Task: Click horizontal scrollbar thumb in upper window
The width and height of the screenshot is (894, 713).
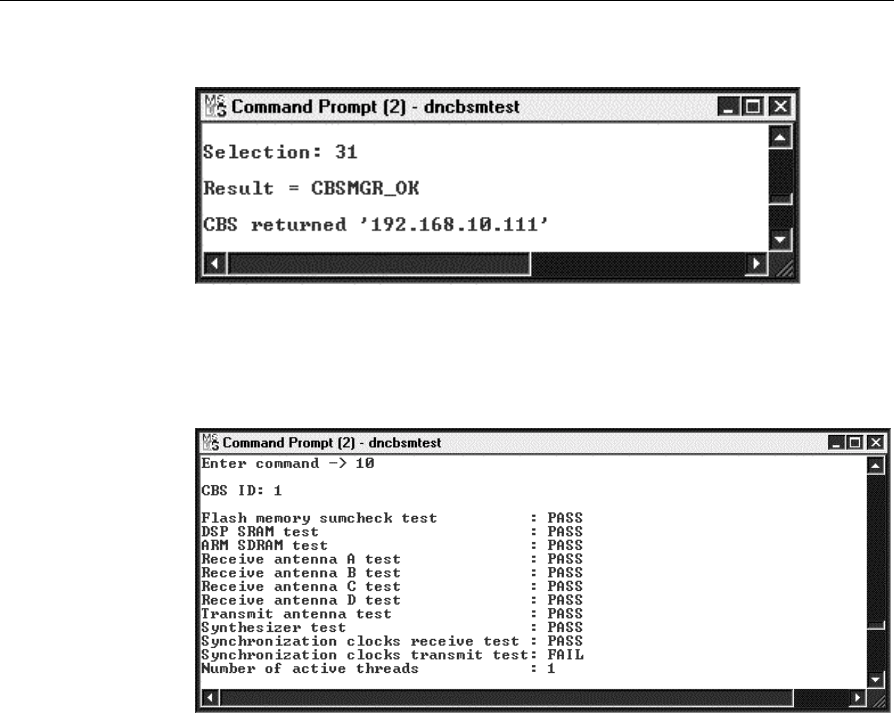Action: coord(379,264)
